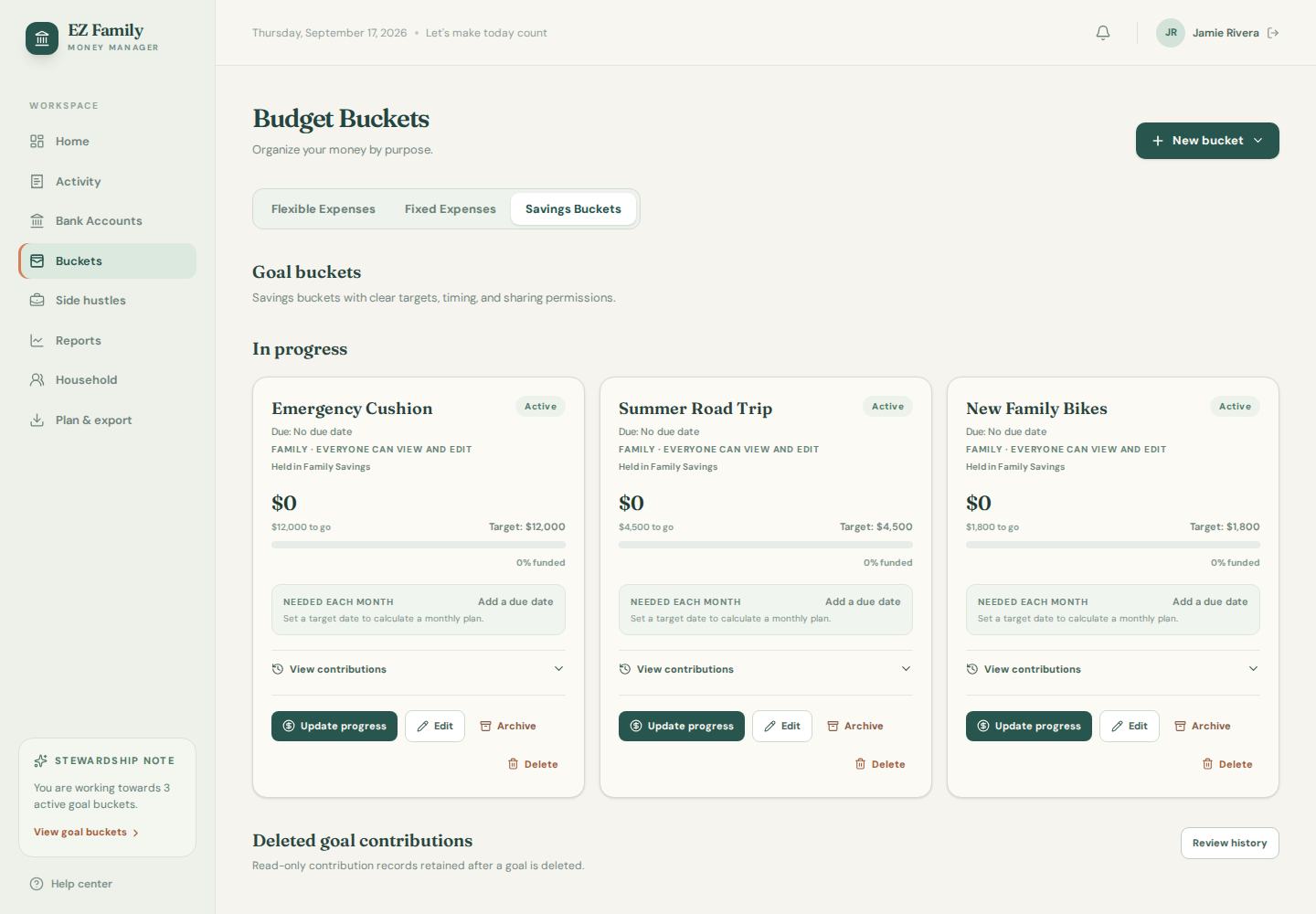The width and height of the screenshot is (1316, 914).
Task: Click the Activity document icon in sidebar
Action: pyautogui.click(x=37, y=181)
